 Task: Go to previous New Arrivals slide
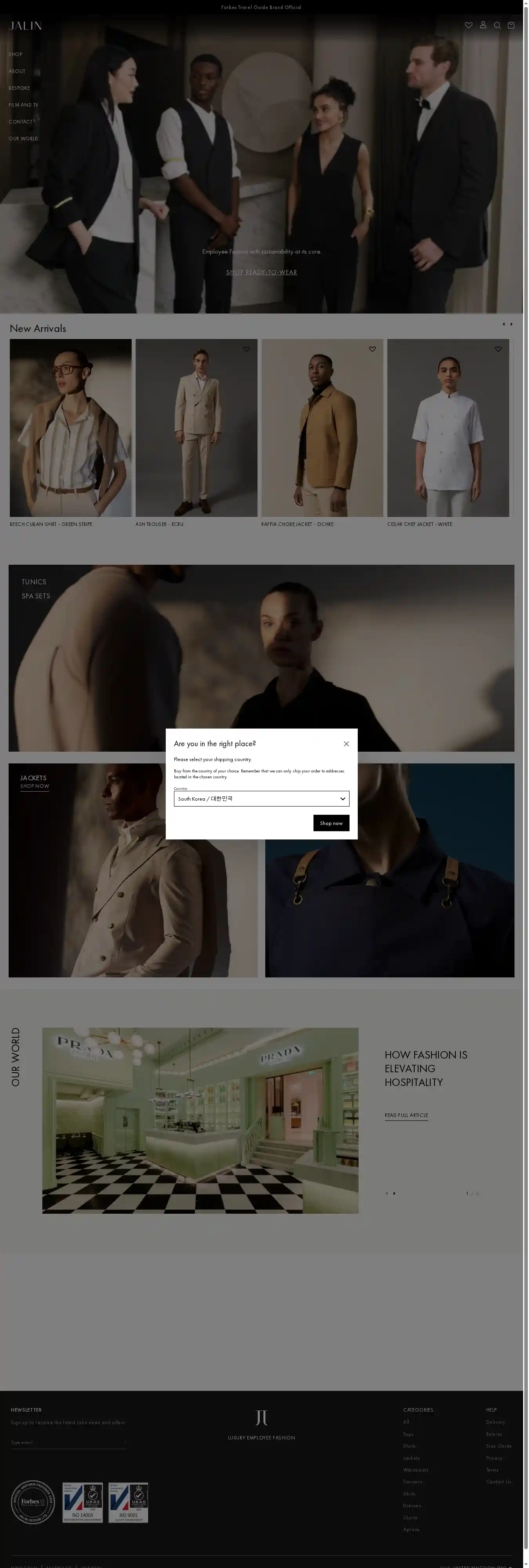(x=504, y=324)
